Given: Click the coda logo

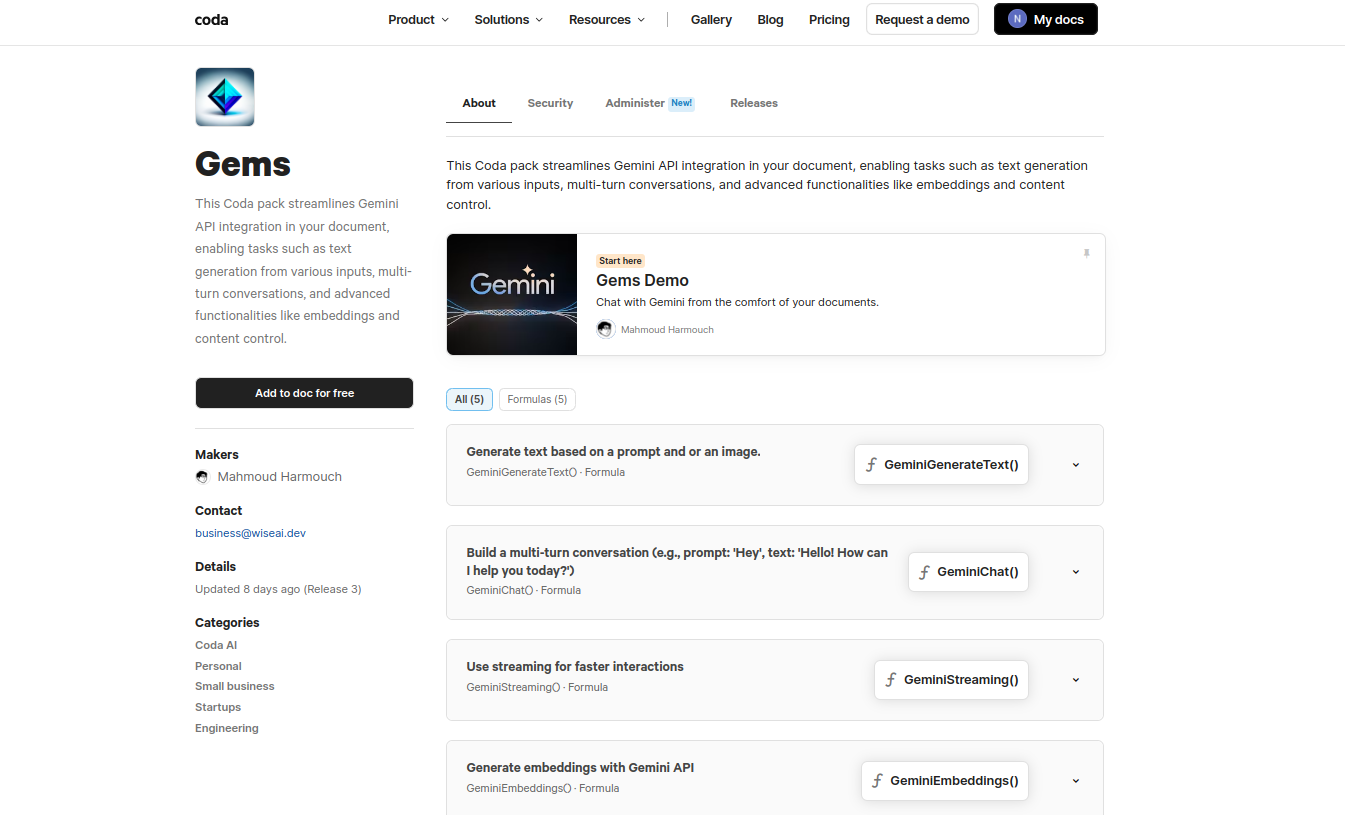Looking at the screenshot, I should point(211,19).
